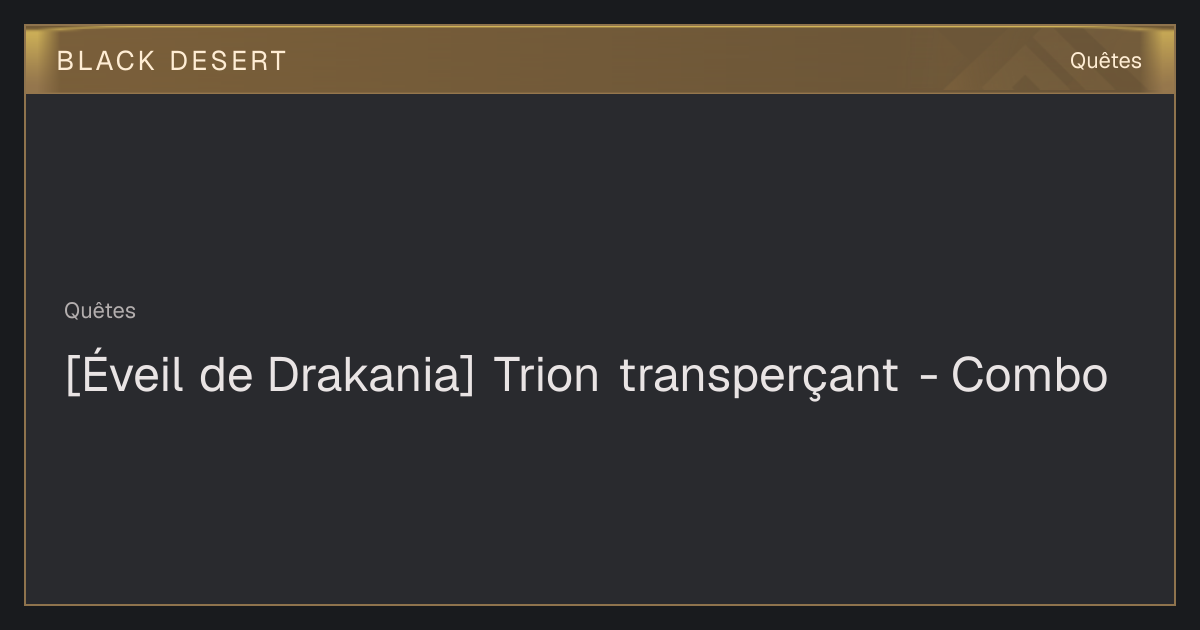The width and height of the screenshot is (1200, 630).
Task: Open the Quêtes link in header
Action: point(1105,61)
